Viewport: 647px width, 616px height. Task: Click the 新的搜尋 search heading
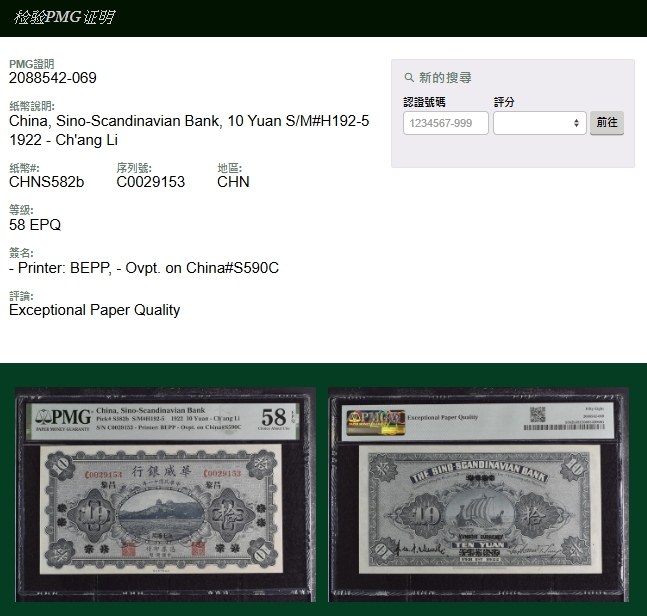445,78
